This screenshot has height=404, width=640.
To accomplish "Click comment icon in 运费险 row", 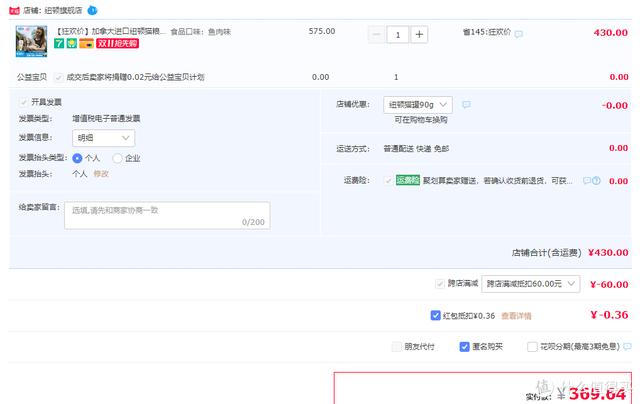I will click(587, 181).
